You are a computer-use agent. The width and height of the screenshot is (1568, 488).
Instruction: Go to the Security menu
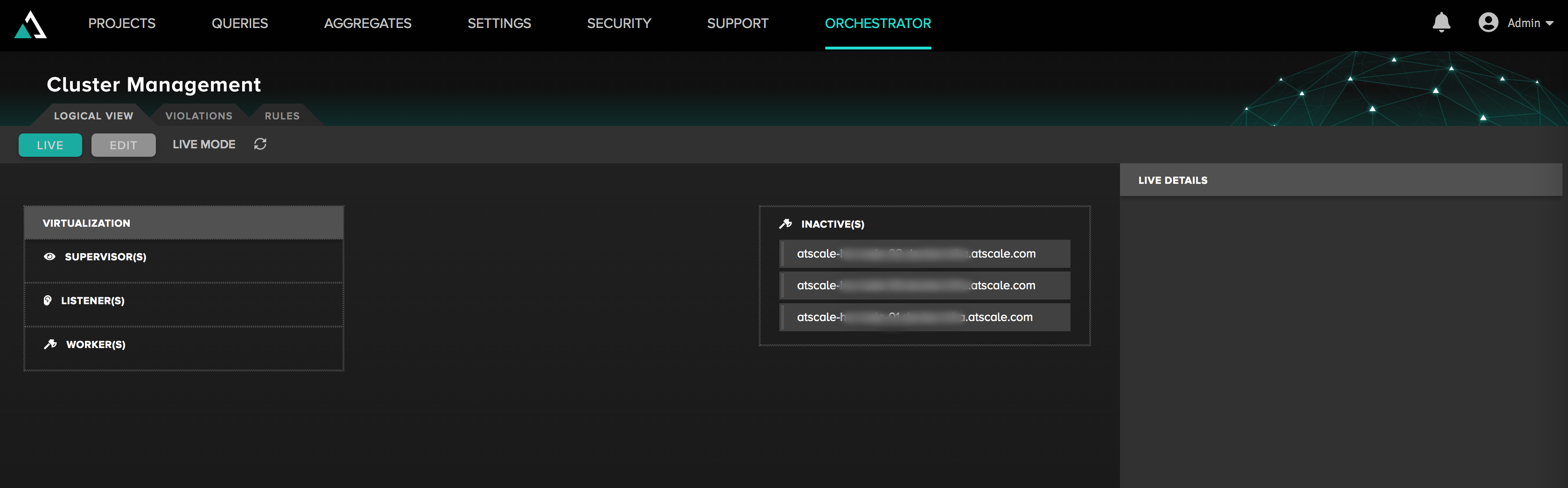619,23
